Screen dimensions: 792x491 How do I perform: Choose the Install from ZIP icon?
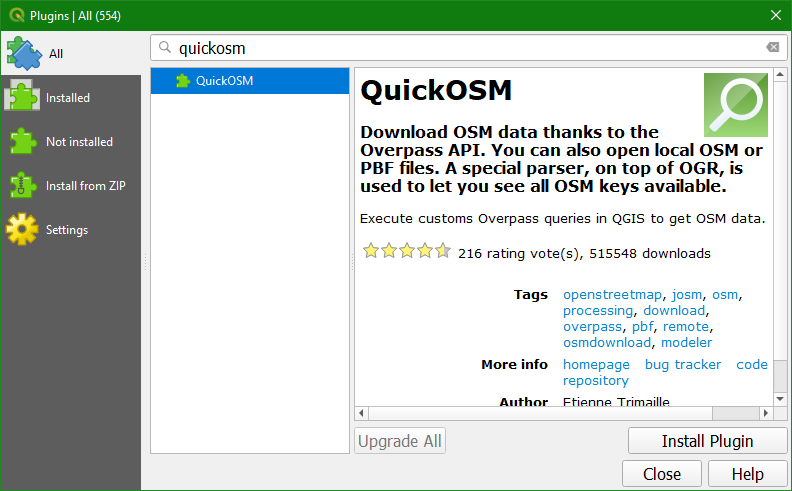[23, 185]
